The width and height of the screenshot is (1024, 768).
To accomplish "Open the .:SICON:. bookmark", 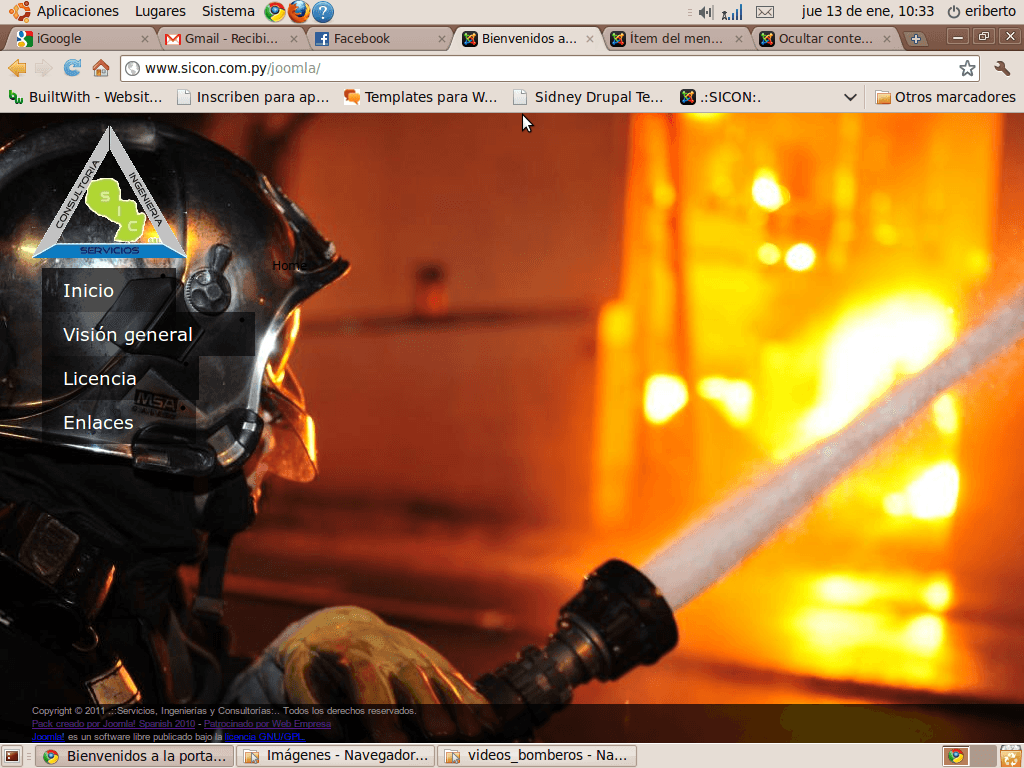I will [x=720, y=97].
